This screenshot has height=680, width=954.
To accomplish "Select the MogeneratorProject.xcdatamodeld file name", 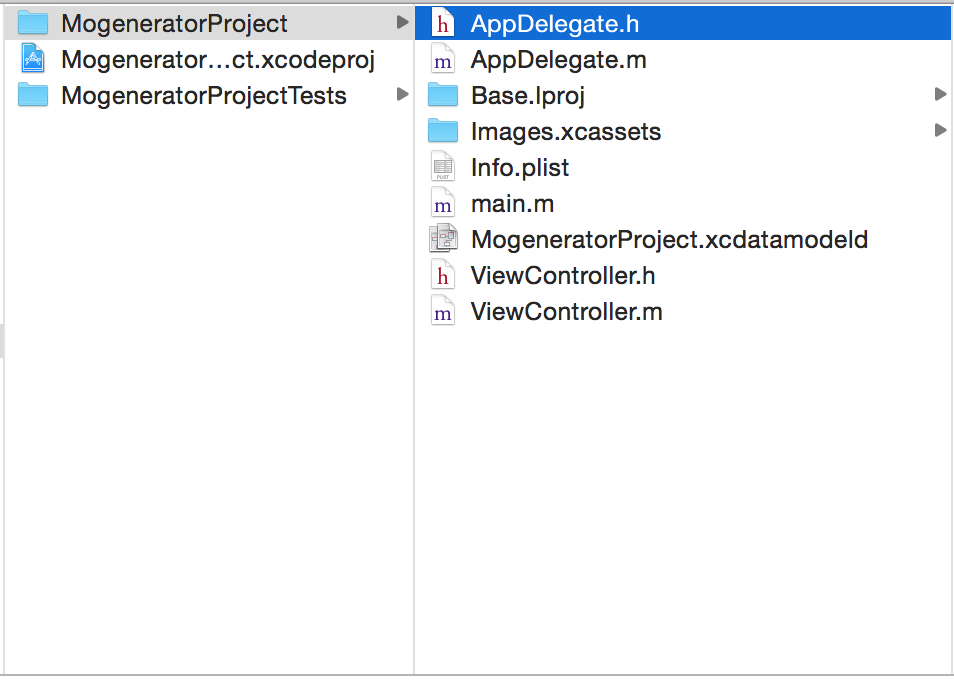I will click(x=669, y=239).
